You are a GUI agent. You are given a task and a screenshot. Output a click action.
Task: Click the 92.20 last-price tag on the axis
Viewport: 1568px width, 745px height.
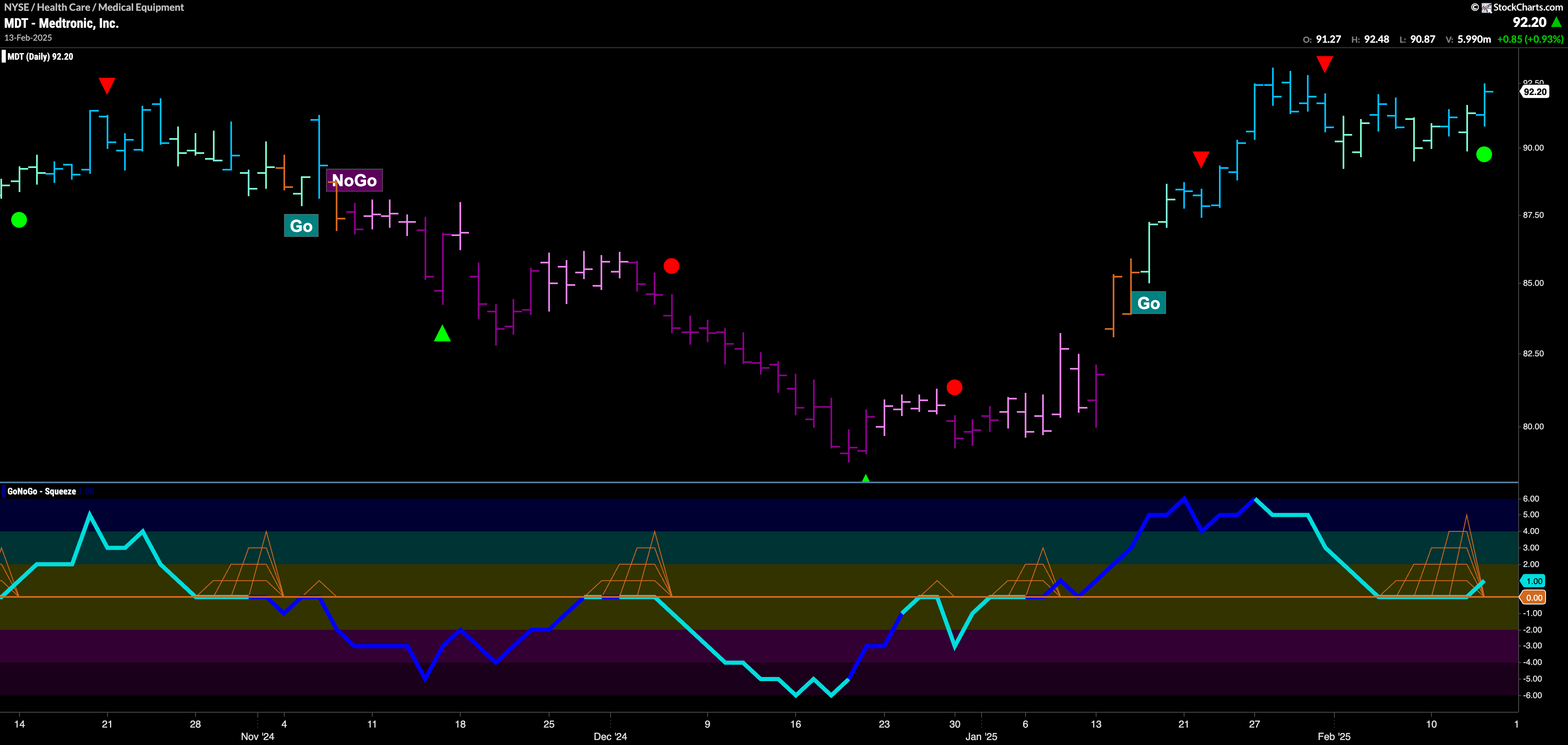[1534, 91]
